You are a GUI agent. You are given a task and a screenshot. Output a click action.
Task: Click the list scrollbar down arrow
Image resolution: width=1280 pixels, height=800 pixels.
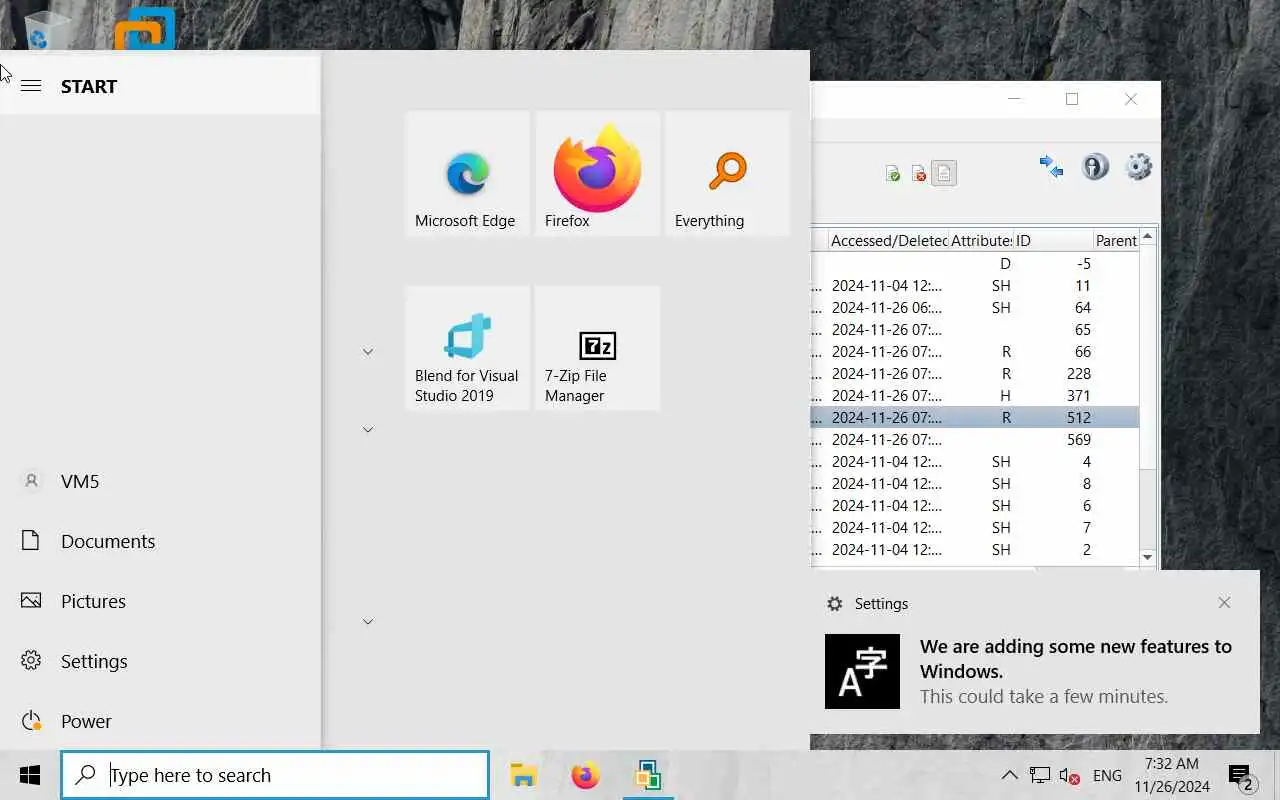pos(1147,557)
